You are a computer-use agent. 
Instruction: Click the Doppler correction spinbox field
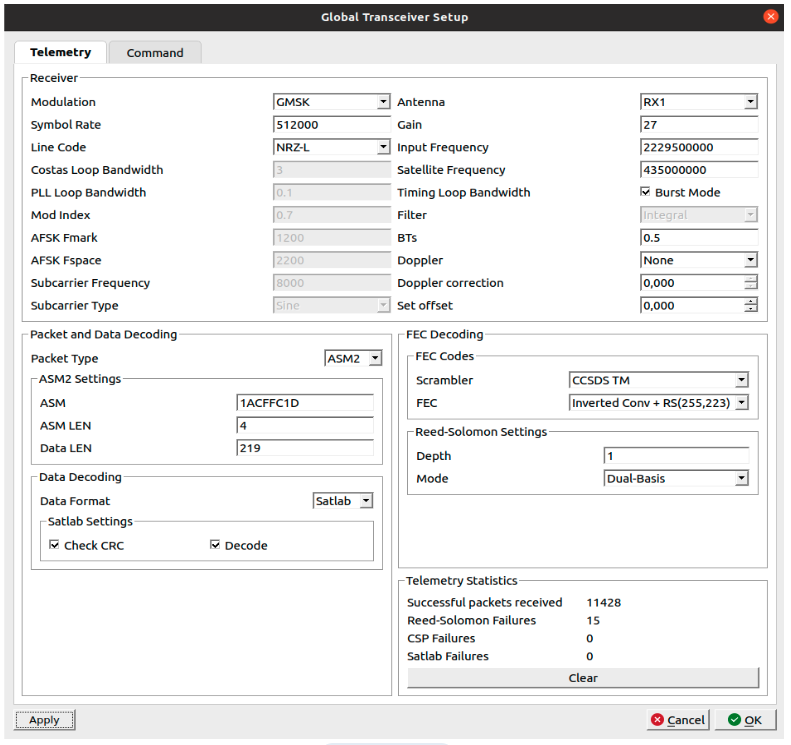pos(699,283)
